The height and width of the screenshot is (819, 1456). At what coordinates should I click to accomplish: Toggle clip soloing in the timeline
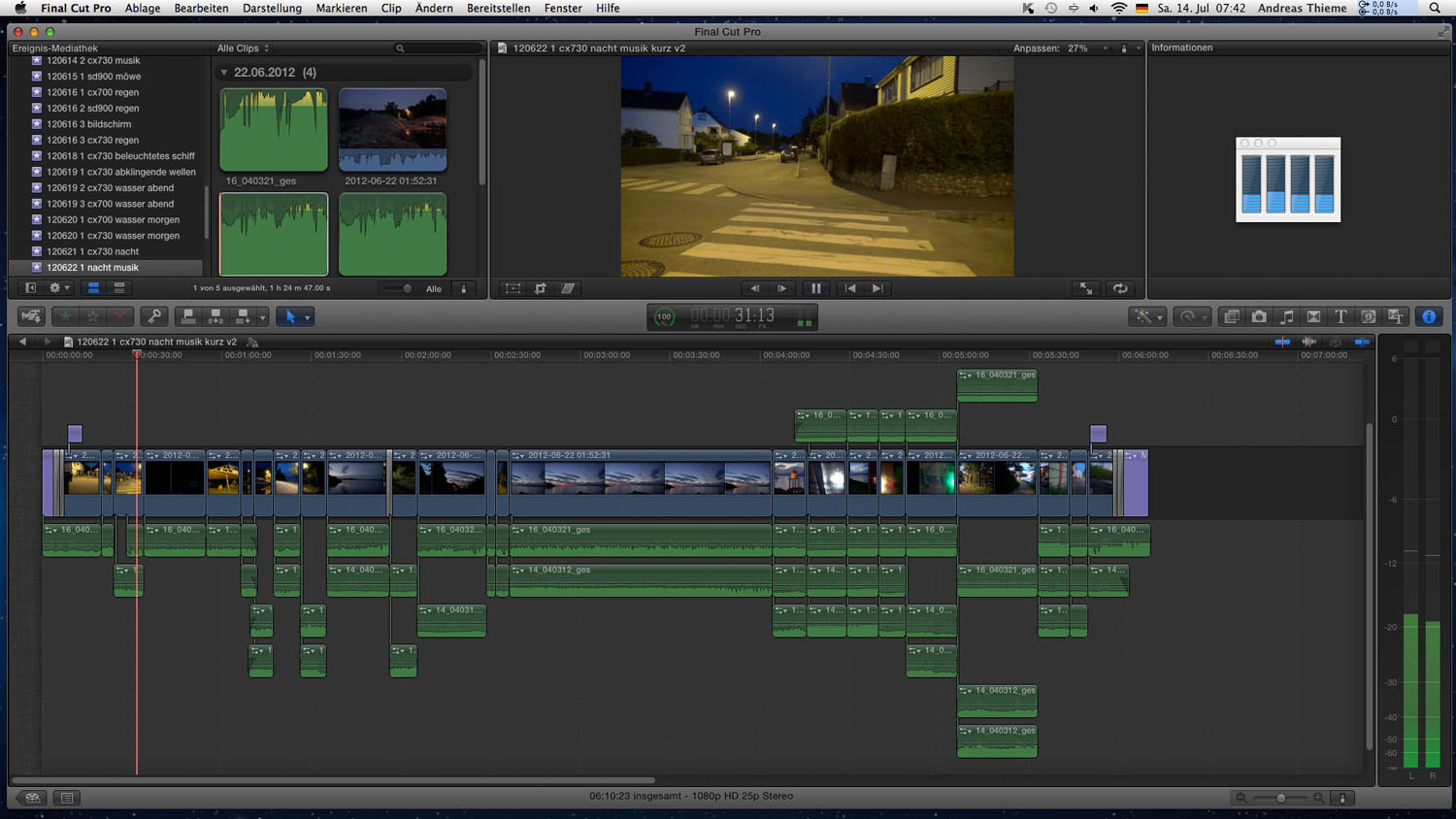click(1336, 342)
